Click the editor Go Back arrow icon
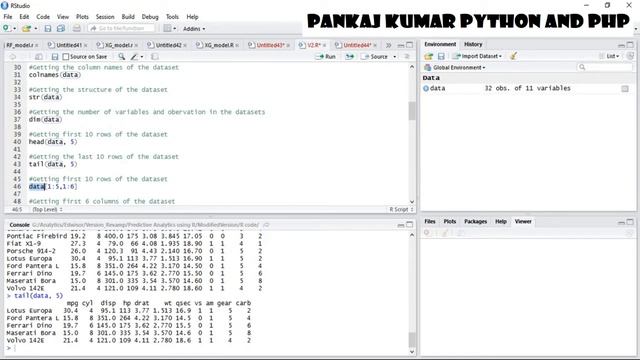The image size is (640, 360). click(x=13, y=57)
